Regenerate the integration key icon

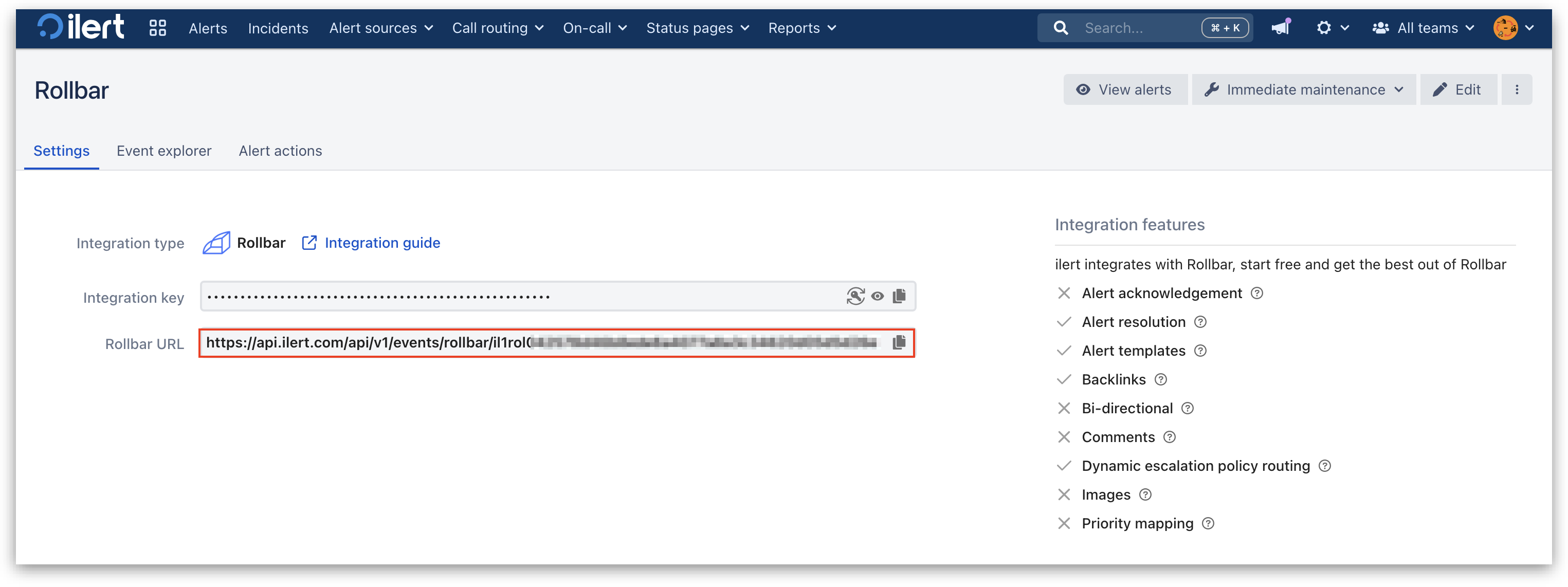tap(855, 296)
